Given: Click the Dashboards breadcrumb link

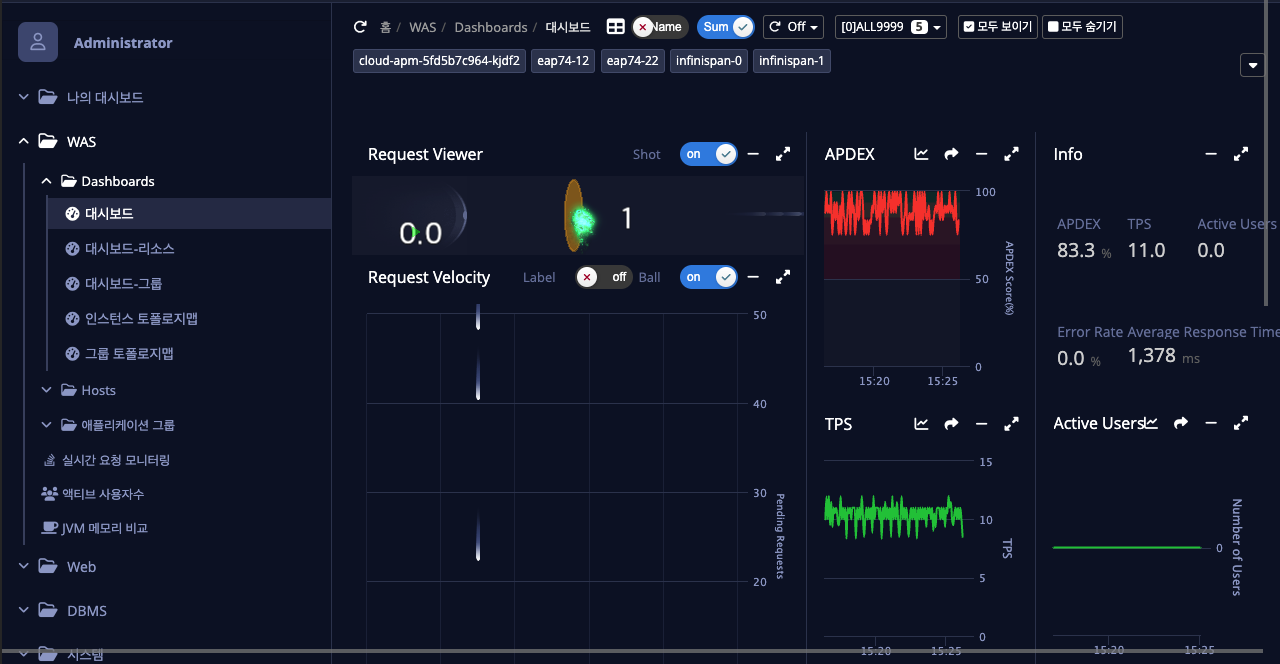Looking at the screenshot, I should tap(490, 27).
